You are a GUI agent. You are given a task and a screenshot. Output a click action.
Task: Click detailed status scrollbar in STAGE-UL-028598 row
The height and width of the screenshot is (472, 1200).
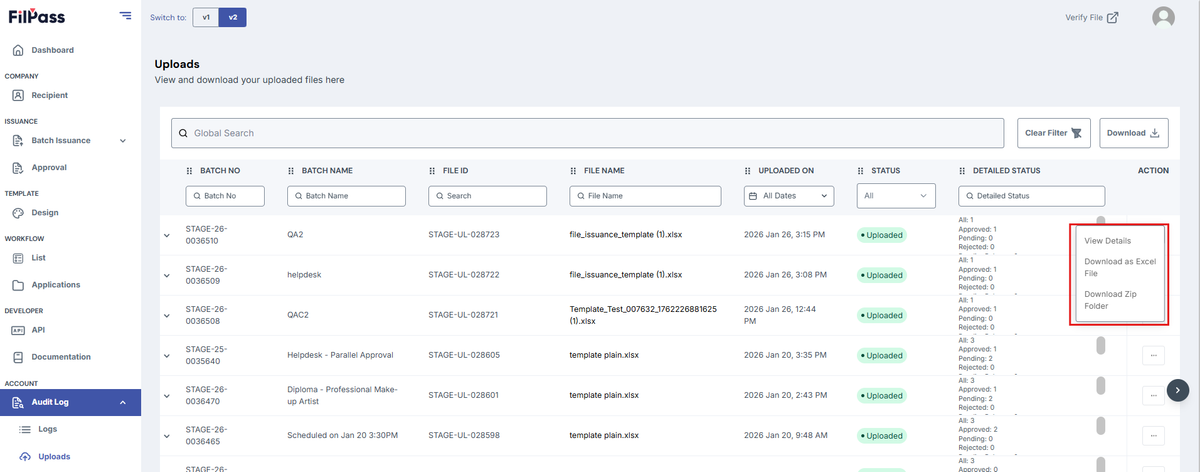tap(1101, 426)
